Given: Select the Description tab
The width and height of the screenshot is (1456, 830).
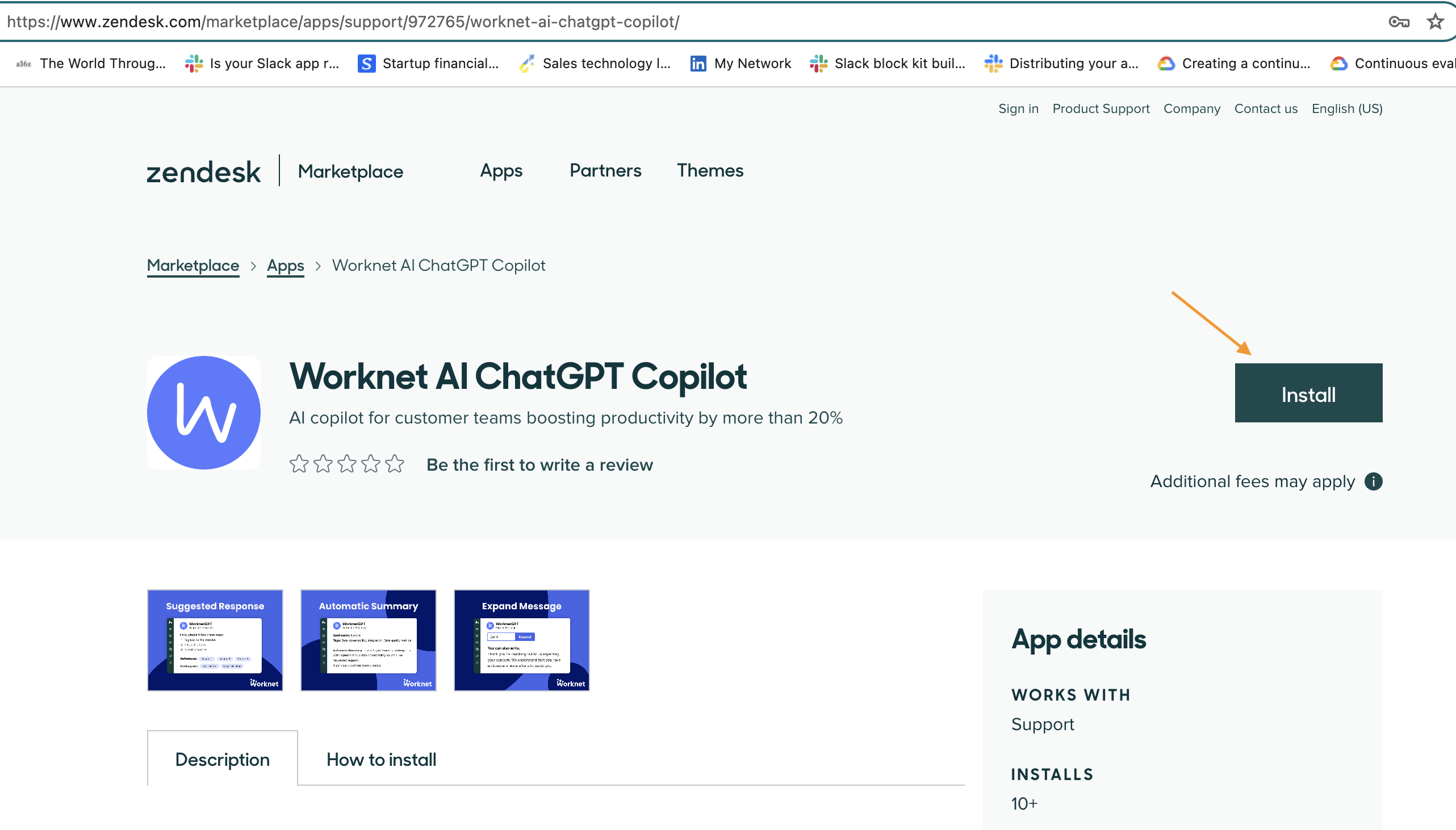Looking at the screenshot, I should (223, 759).
